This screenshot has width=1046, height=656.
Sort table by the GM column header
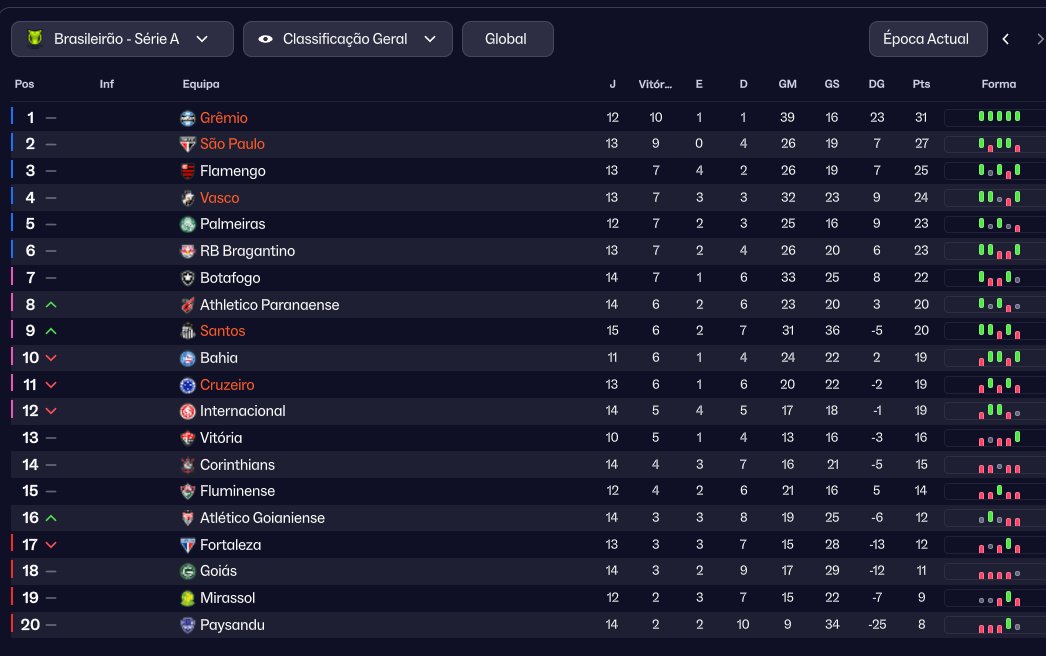(x=787, y=84)
